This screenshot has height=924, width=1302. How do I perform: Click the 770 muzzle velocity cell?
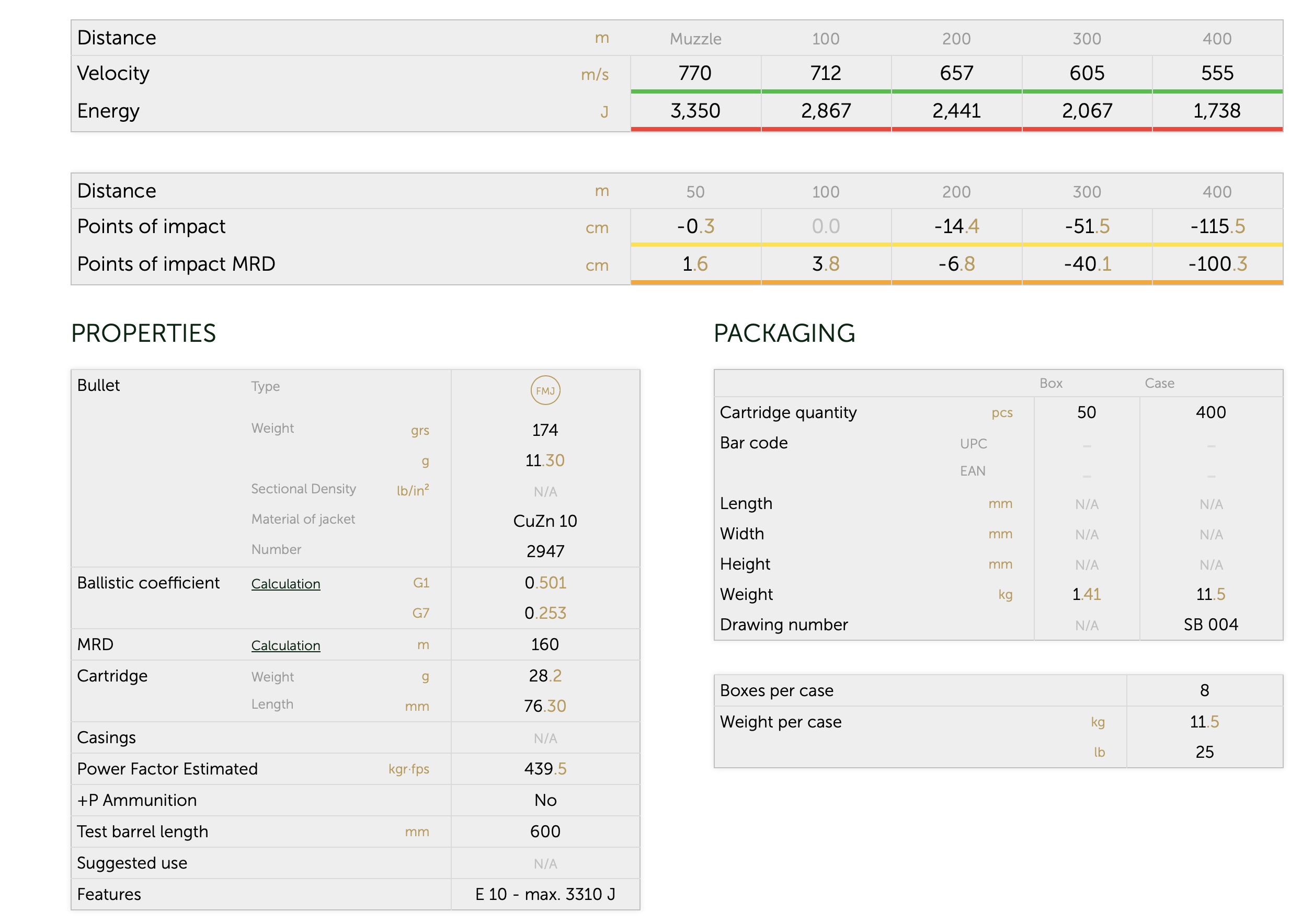pyautogui.click(x=694, y=73)
